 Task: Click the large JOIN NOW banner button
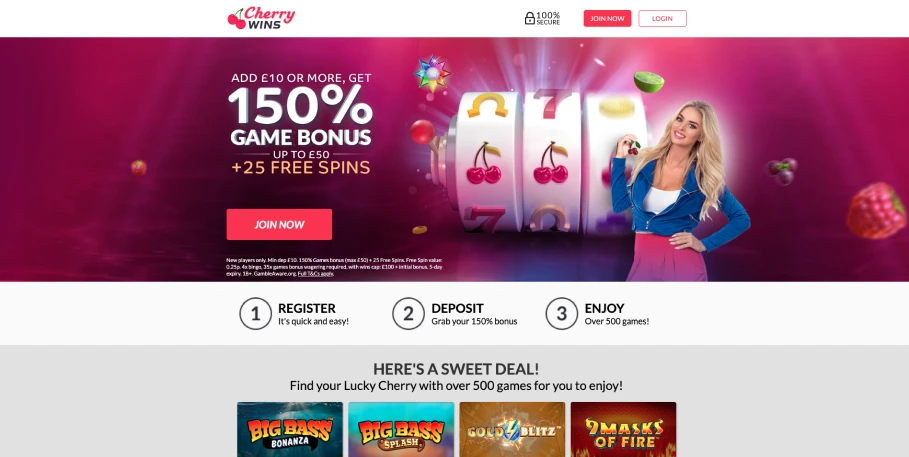click(279, 224)
